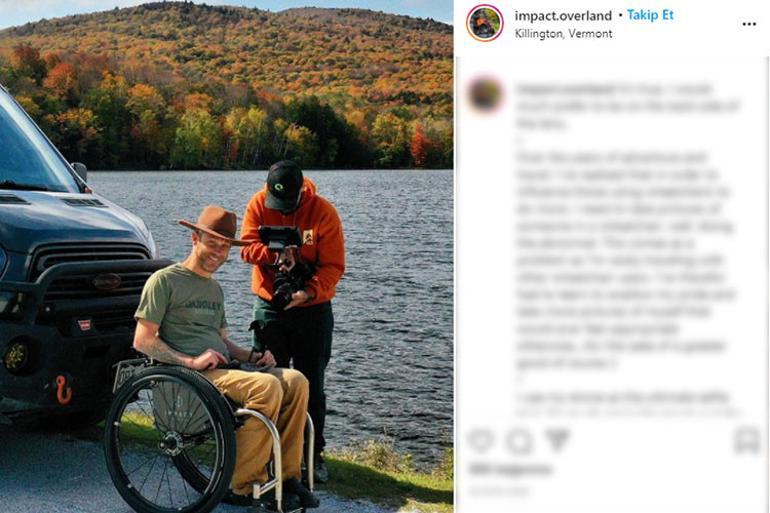The width and height of the screenshot is (770, 513).
Task: Click the blurred caption text body
Action: (626, 259)
